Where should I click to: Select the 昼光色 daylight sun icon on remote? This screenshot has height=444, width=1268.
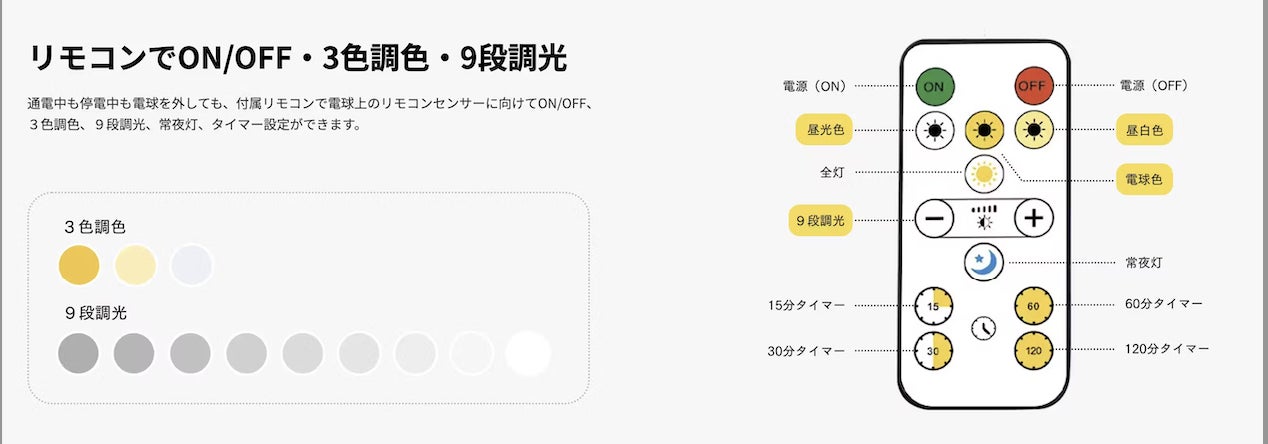(934, 131)
